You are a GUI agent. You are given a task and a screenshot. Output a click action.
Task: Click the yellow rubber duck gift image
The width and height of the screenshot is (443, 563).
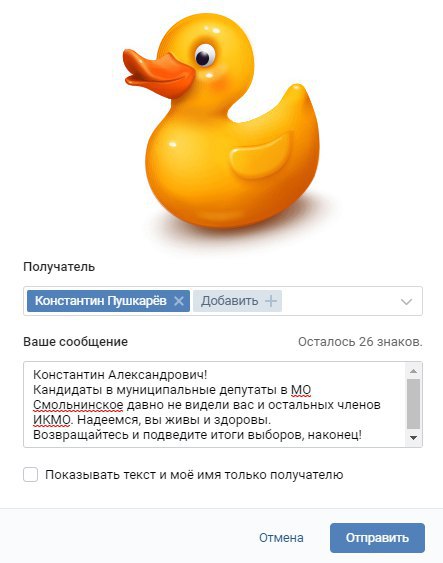tap(221, 121)
